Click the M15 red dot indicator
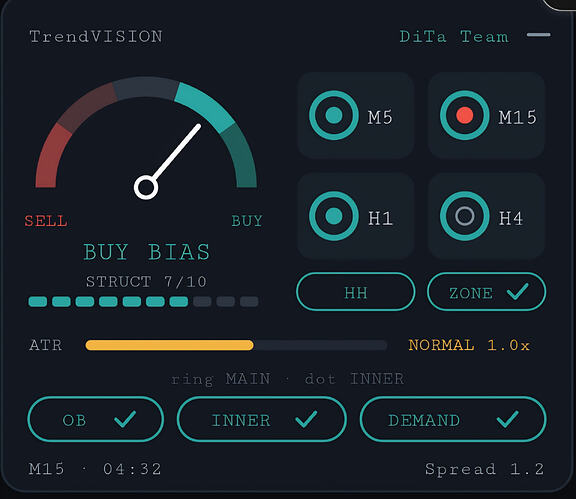 [465, 115]
